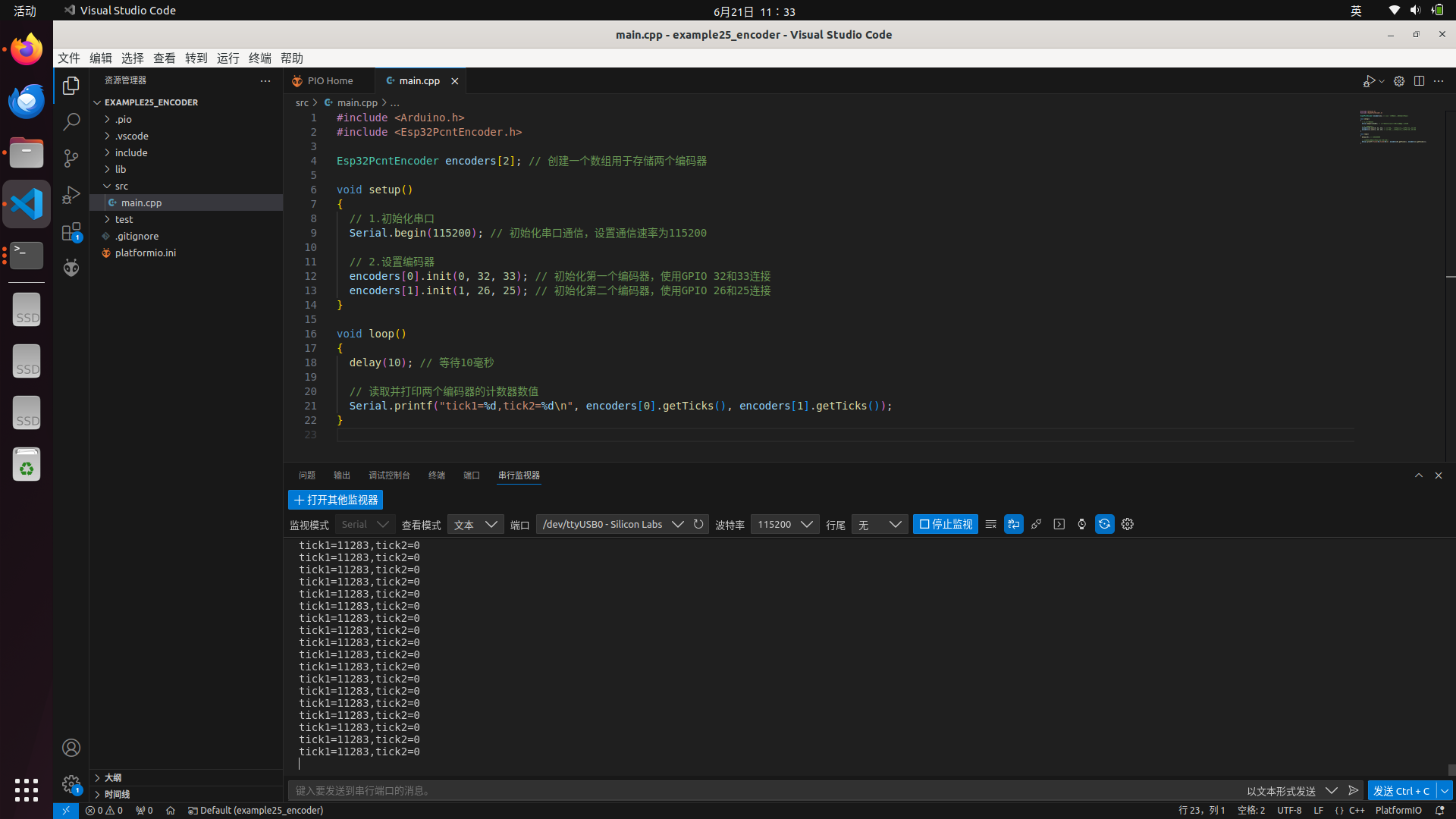
Task: Click the split editor right icon
Action: [x=1419, y=81]
